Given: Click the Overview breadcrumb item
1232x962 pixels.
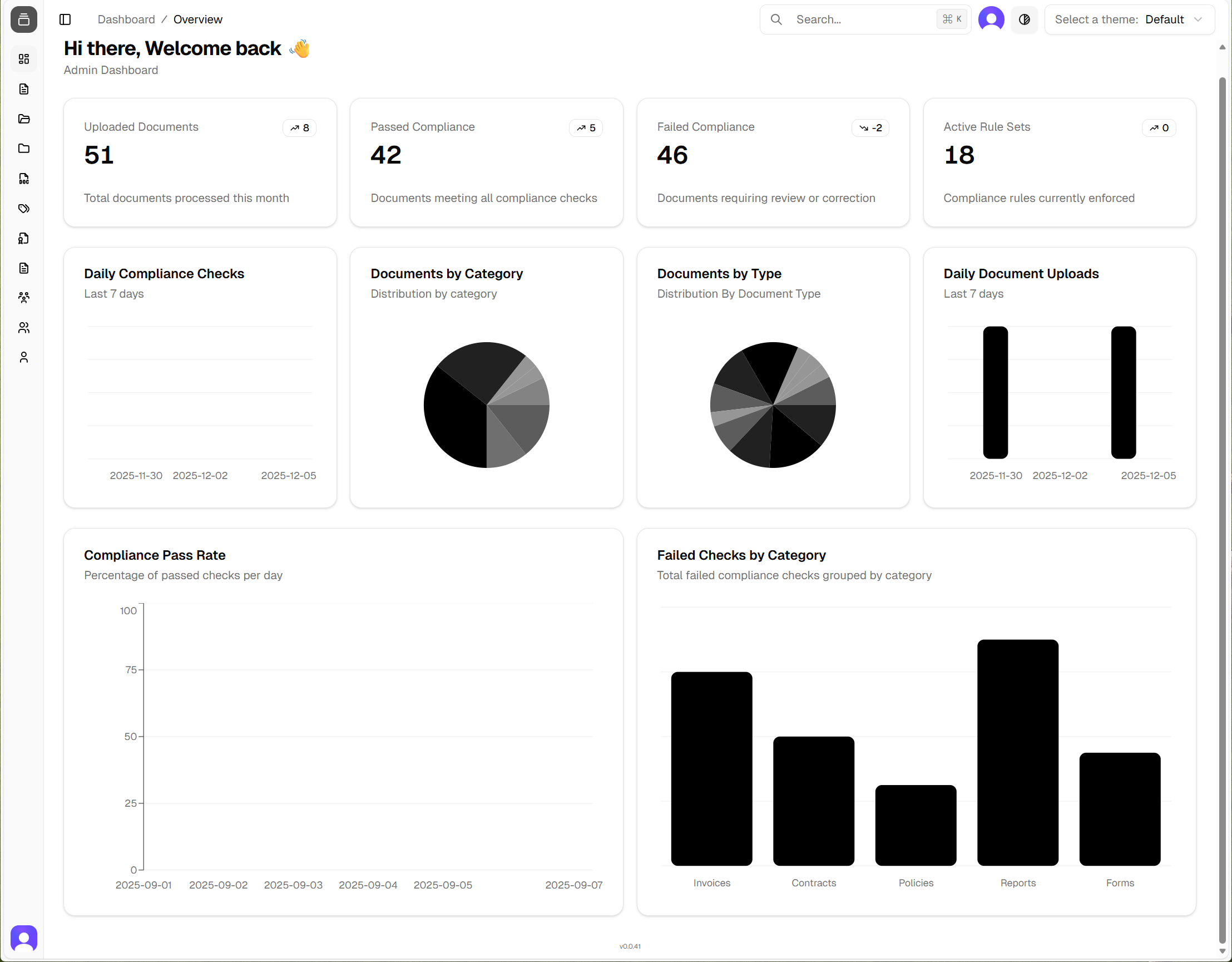Looking at the screenshot, I should click(x=197, y=19).
